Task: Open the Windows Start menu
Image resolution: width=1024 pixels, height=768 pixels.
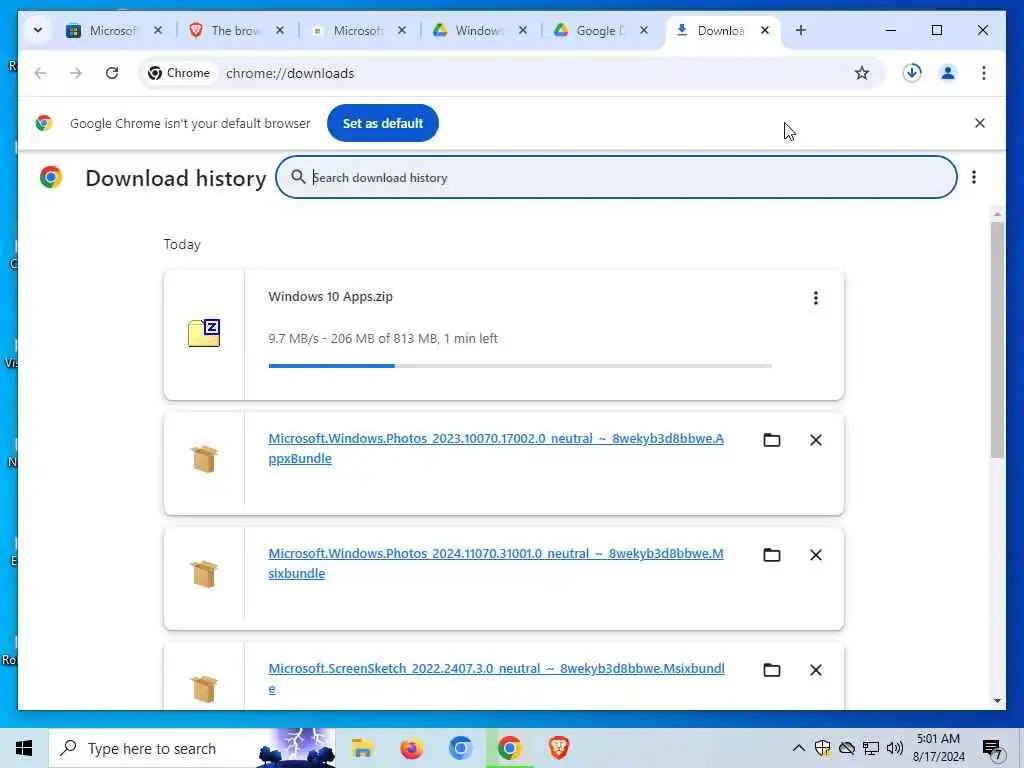Action: 24,748
